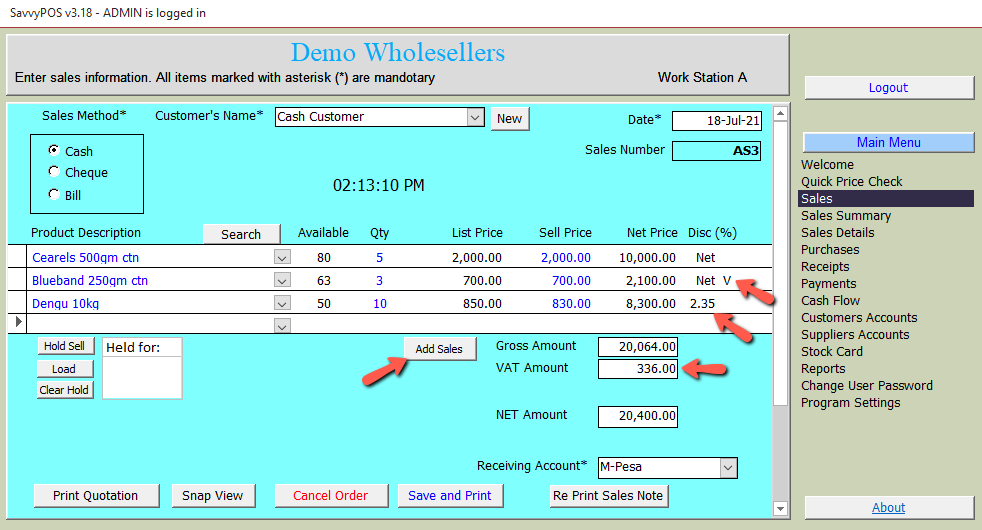
Task: Expand the Customer's Name dropdown
Action: pyautogui.click(x=475, y=118)
